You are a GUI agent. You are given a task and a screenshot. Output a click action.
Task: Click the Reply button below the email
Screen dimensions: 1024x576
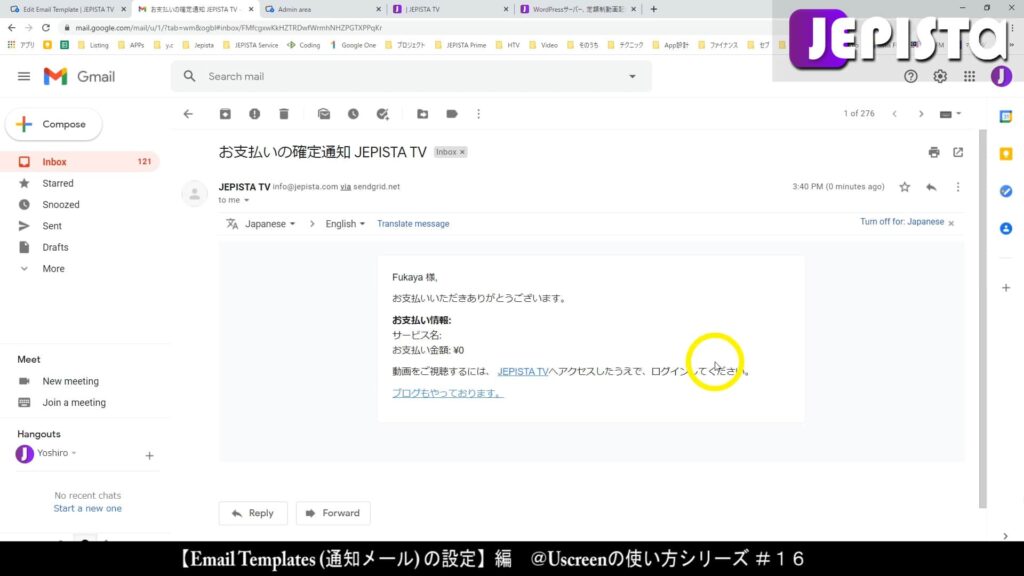[x=253, y=513]
